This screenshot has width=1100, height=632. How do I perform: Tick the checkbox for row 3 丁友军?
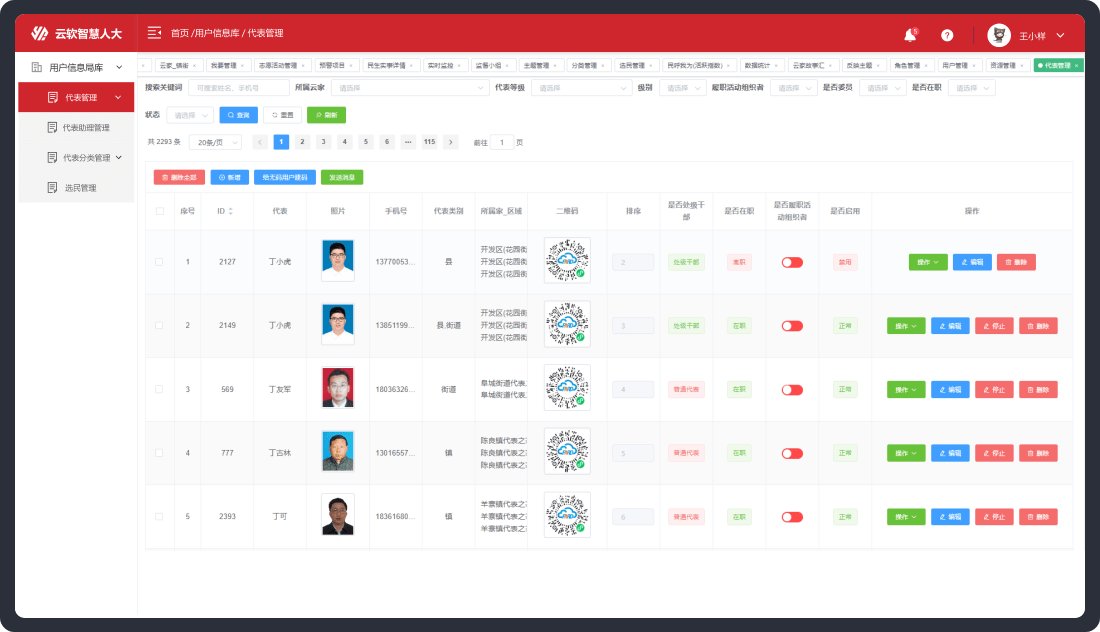tap(159, 389)
